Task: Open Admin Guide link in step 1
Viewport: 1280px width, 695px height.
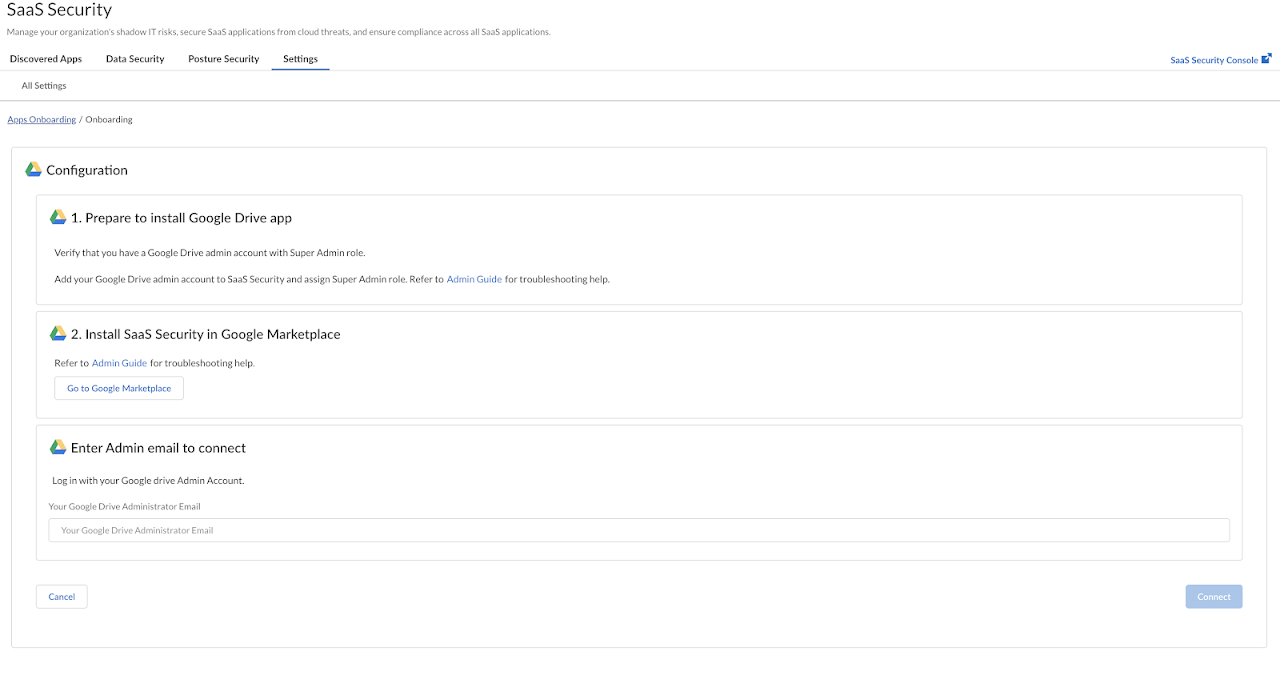Action: [474, 279]
